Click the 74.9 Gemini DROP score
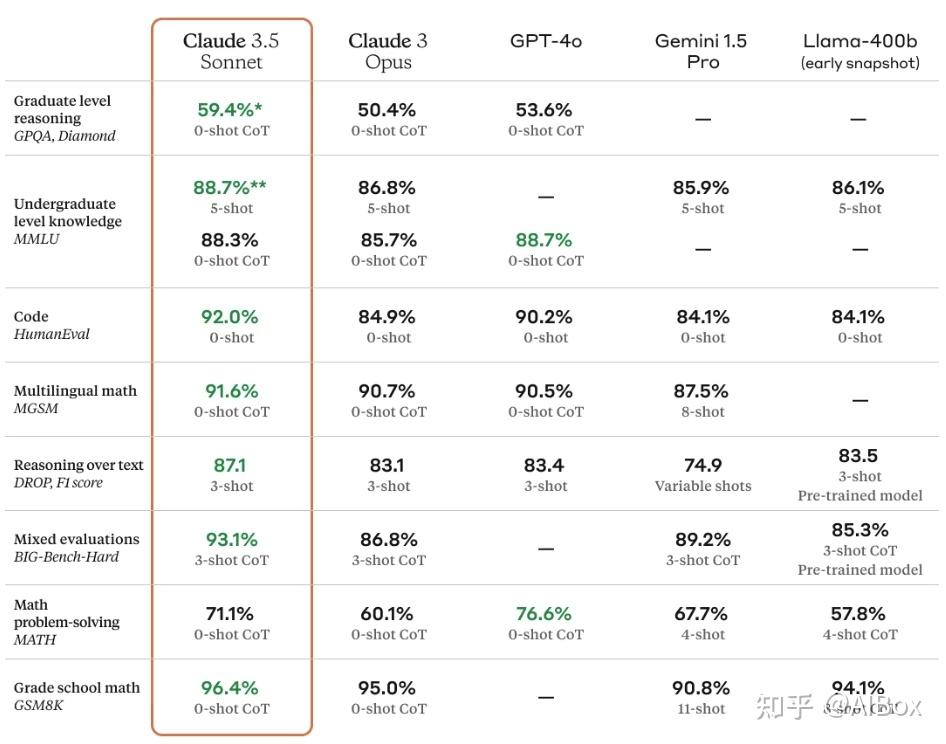 coord(702,465)
